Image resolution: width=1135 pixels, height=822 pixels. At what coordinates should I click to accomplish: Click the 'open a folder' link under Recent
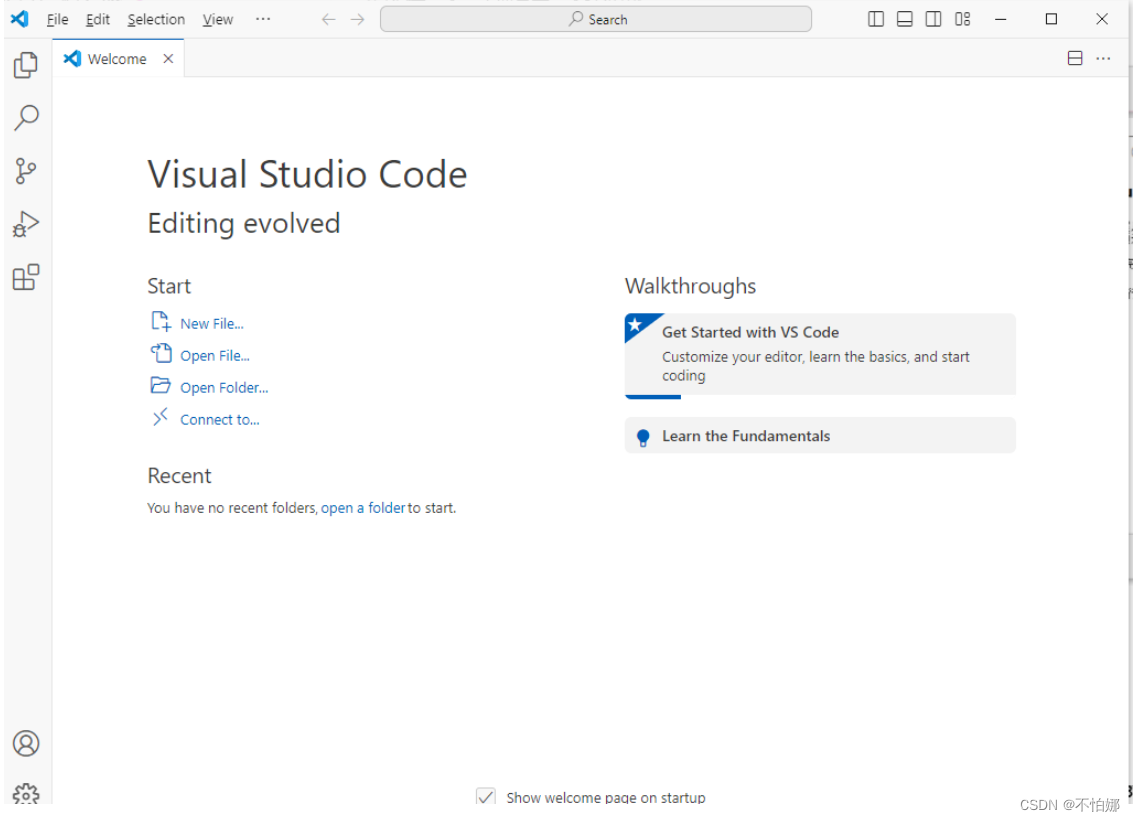363,508
